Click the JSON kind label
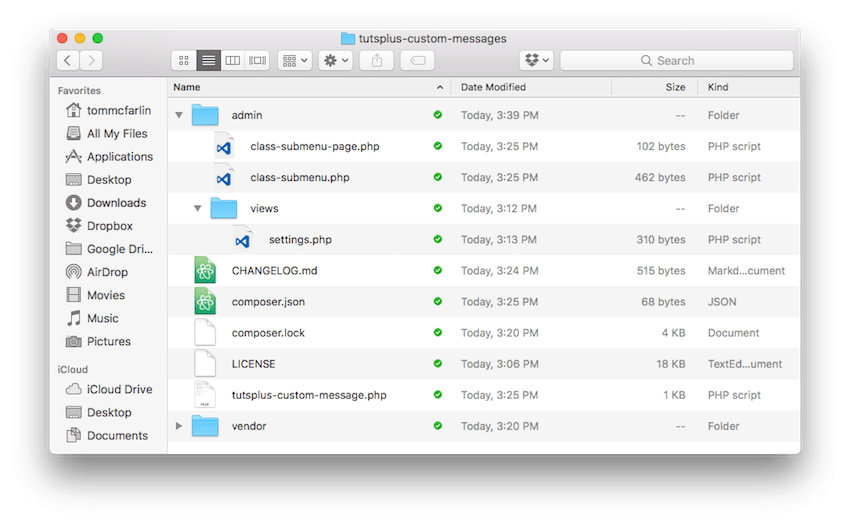The width and height of the screenshot is (850, 525). [722, 302]
